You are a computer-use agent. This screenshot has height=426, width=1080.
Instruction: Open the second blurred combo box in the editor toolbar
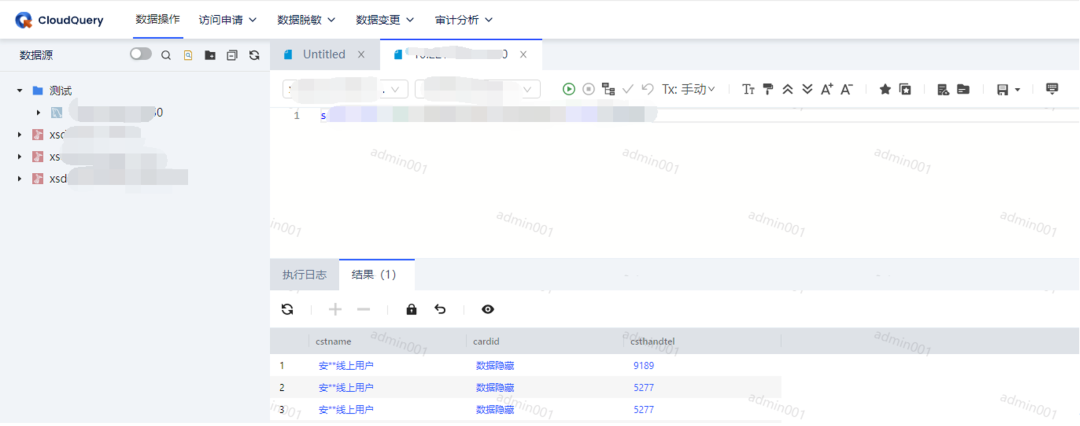click(477, 90)
